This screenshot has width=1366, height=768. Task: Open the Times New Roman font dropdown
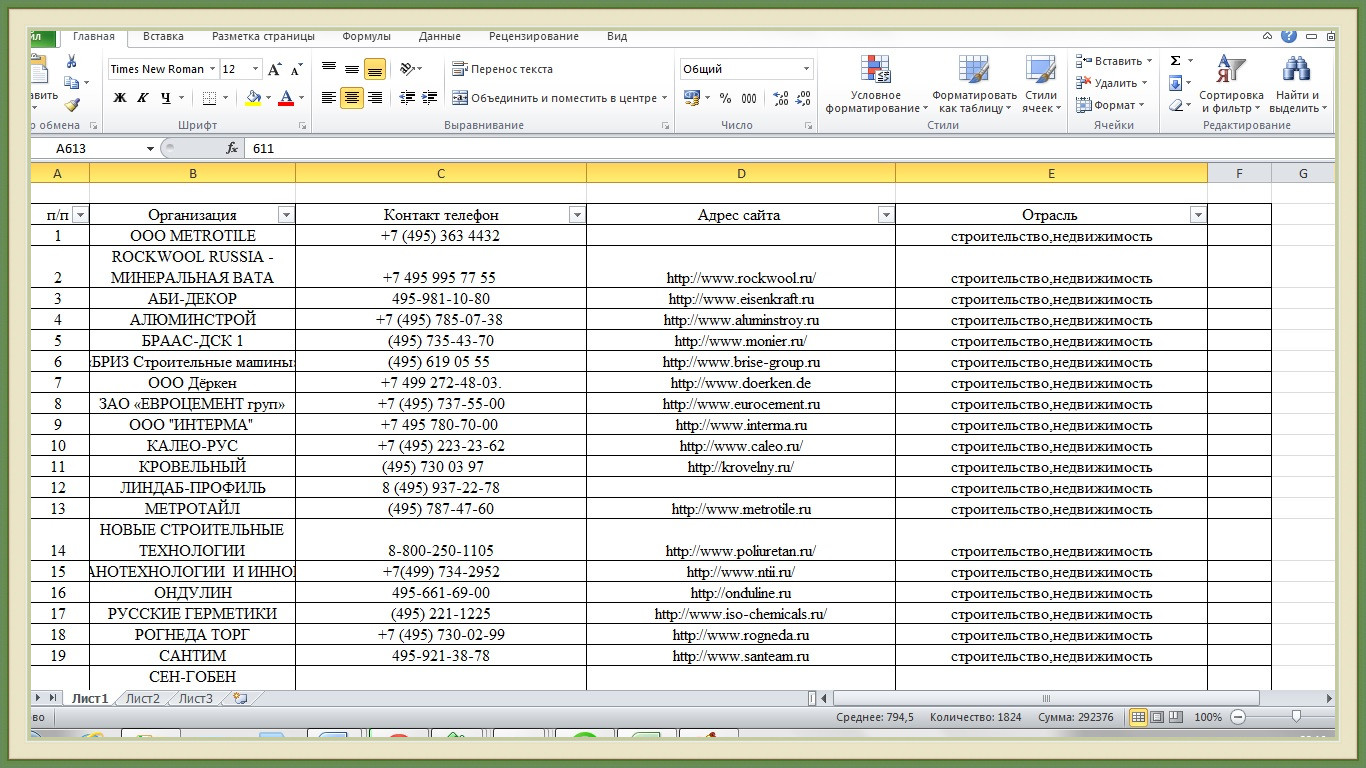tap(212, 69)
